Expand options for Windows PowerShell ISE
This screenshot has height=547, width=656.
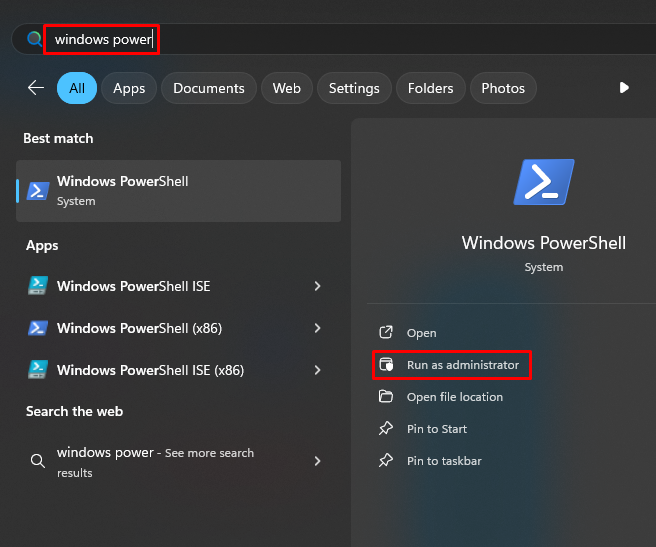coord(318,286)
